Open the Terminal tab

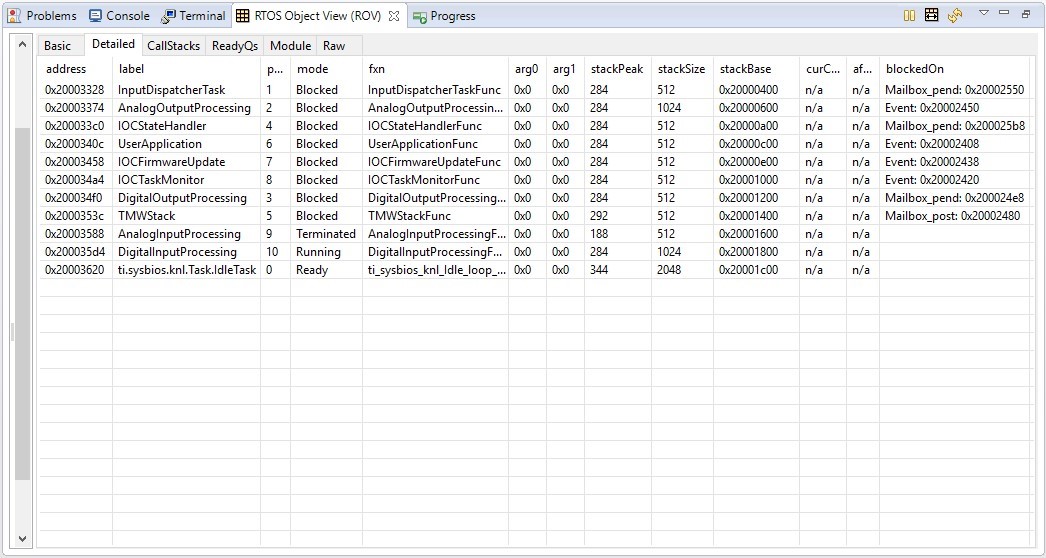pos(194,15)
